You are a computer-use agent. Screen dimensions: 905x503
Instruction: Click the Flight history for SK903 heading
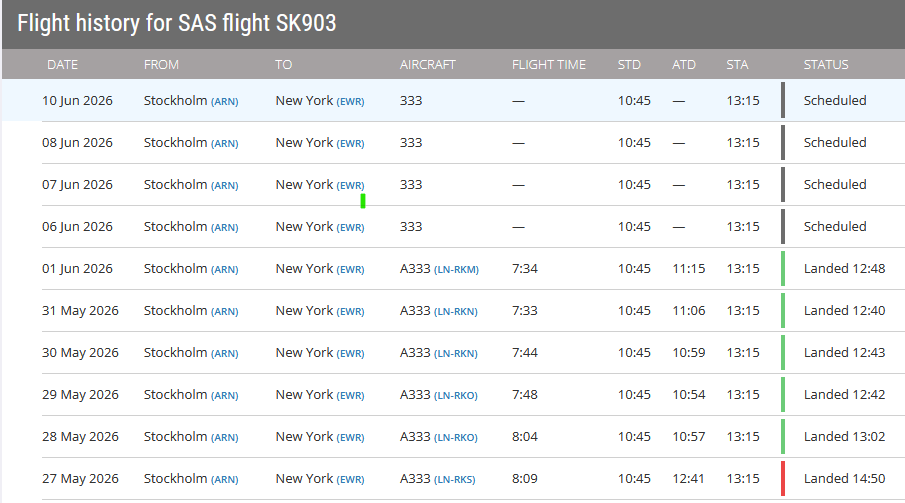click(177, 23)
